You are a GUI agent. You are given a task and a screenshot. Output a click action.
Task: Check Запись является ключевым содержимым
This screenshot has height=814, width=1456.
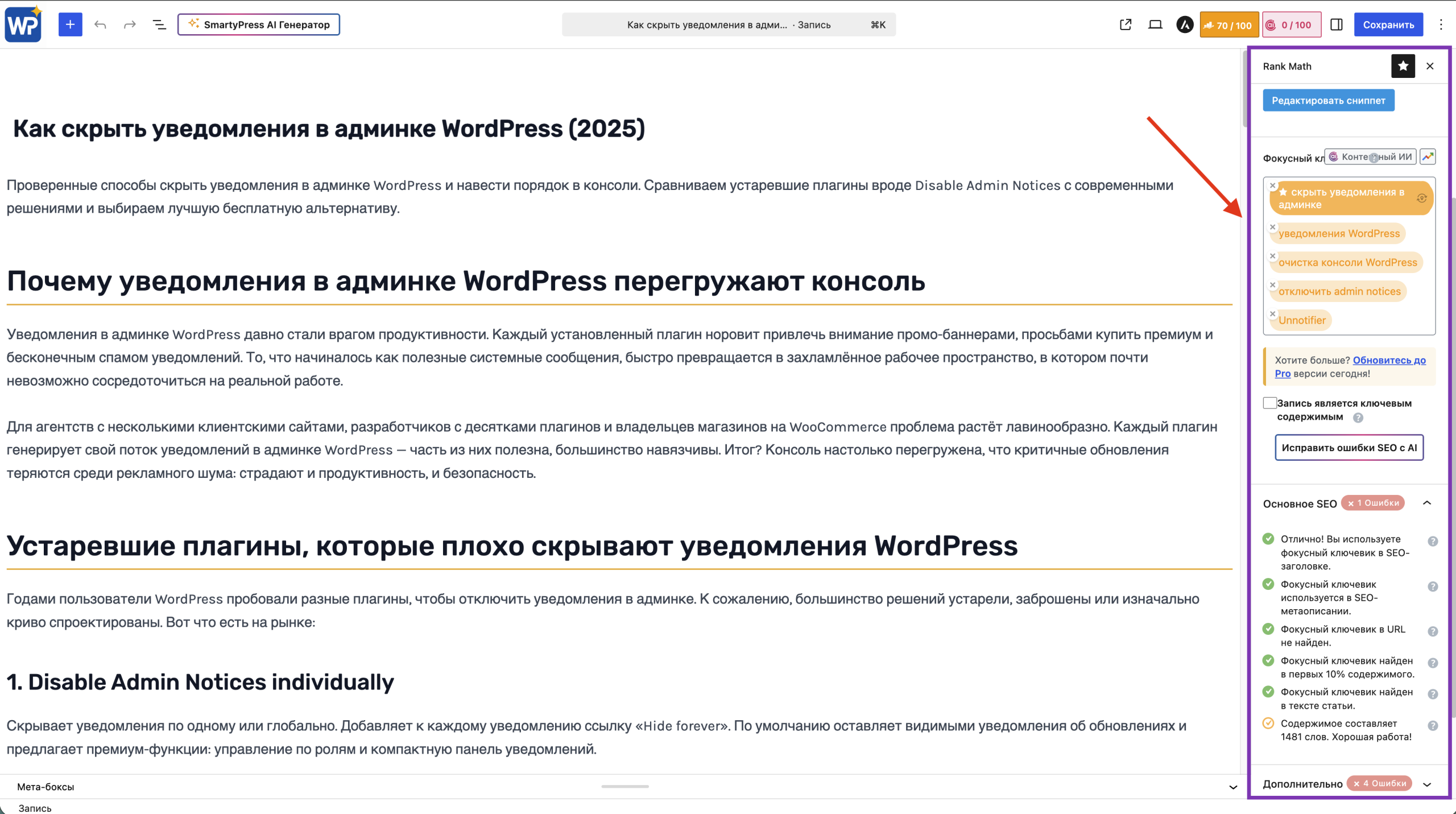click(1269, 403)
